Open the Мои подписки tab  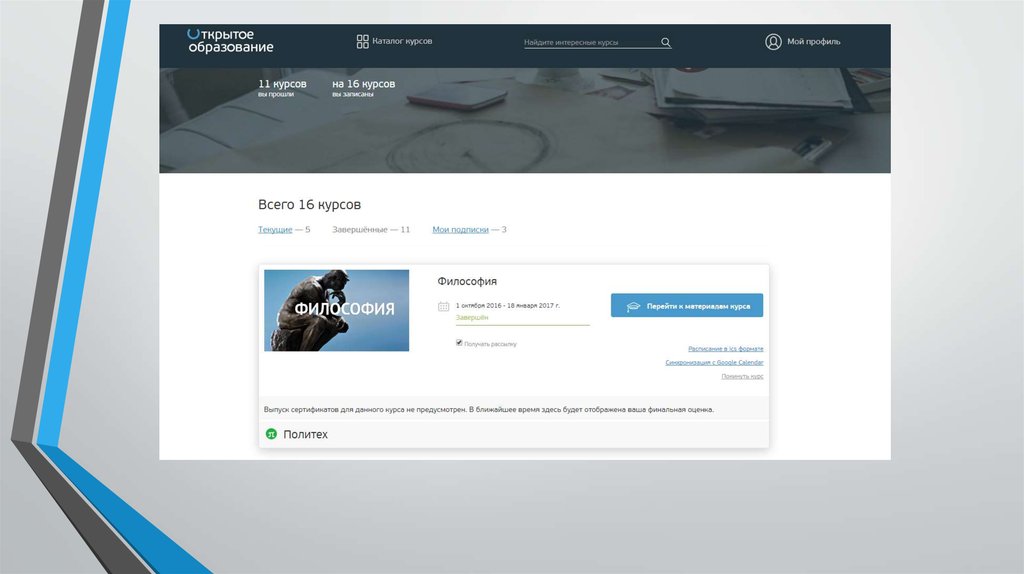click(460, 230)
